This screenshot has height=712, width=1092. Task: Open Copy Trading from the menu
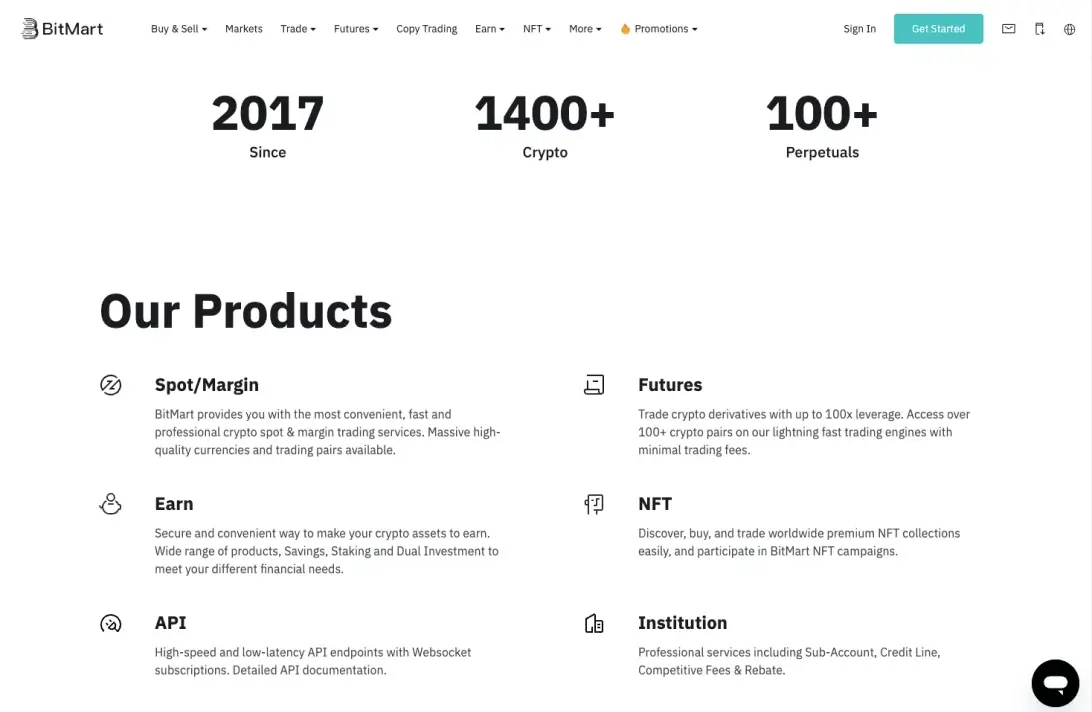point(426,29)
